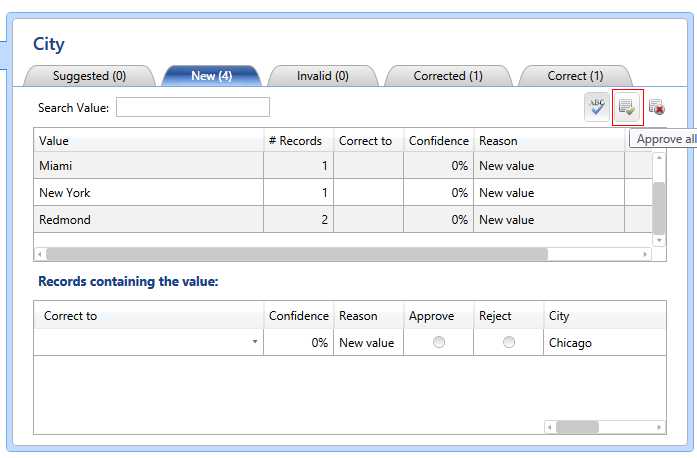Click the records grid scroll left arrow
This screenshot has height=458, width=697.
point(550,427)
